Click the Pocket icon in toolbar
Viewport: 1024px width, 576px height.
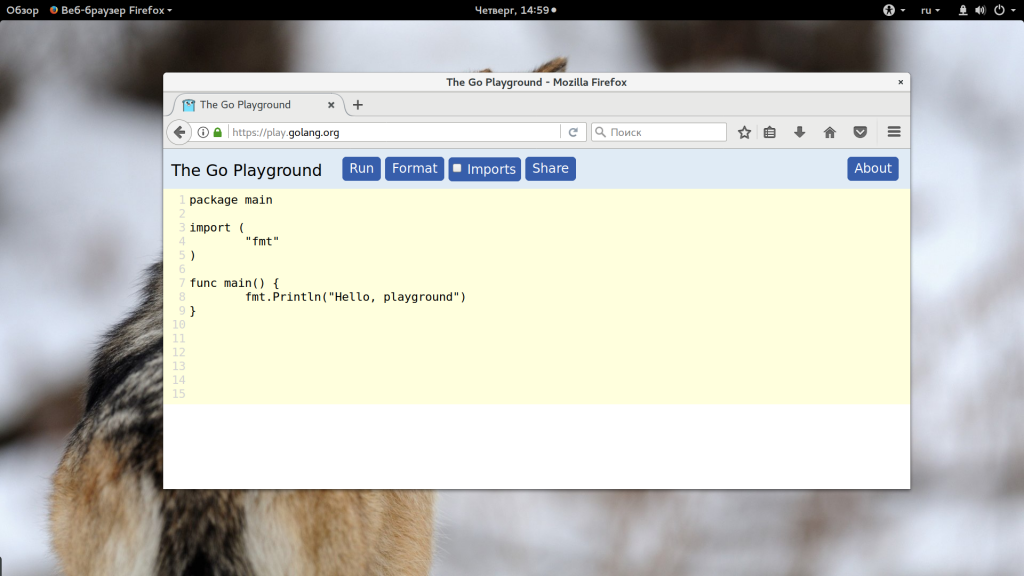(860, 132)
